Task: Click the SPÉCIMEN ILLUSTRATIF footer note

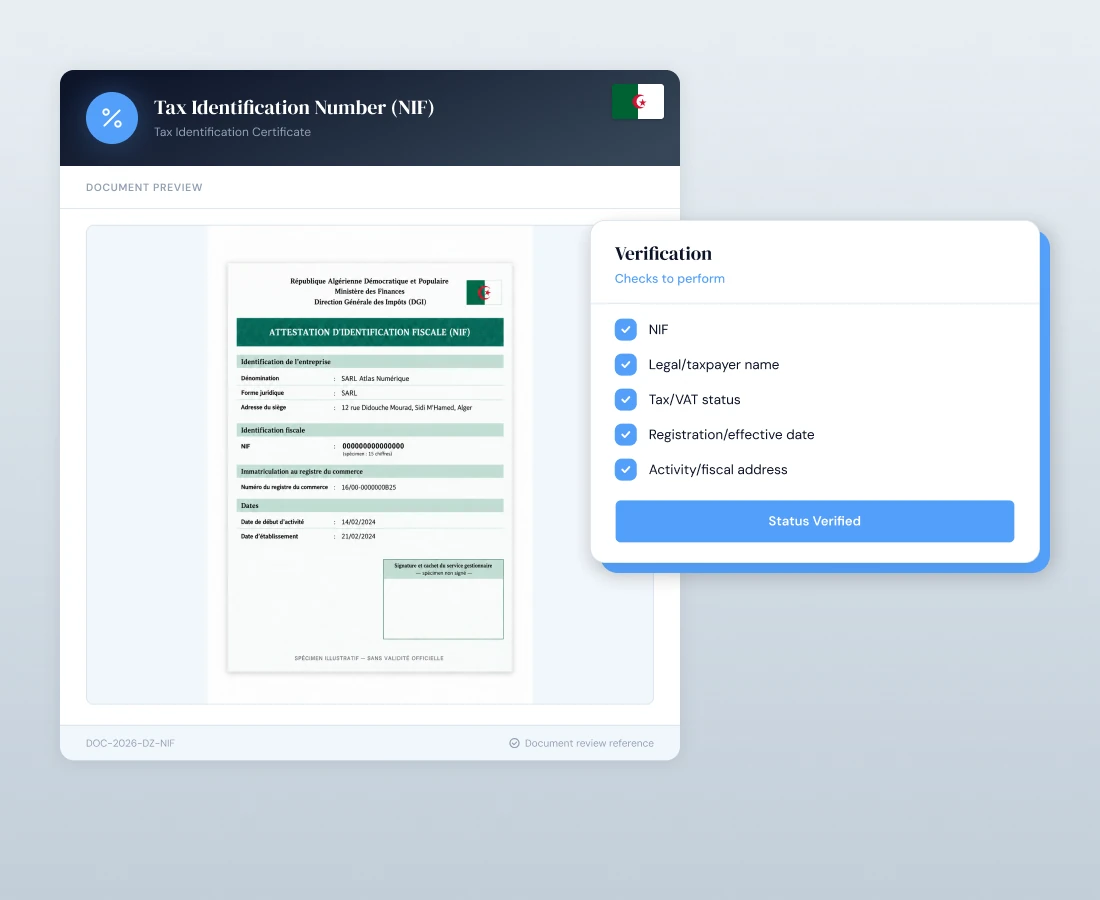Action: pos(369,658)
